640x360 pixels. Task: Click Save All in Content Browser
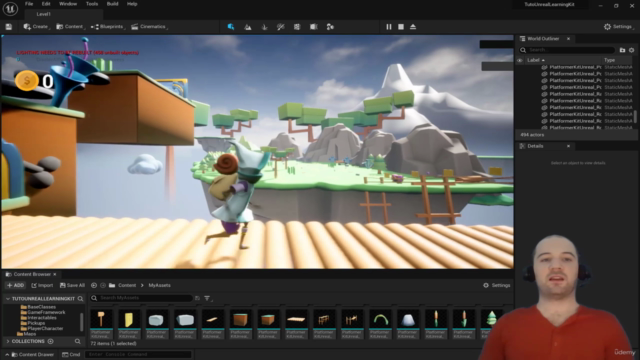pos(72,285)
